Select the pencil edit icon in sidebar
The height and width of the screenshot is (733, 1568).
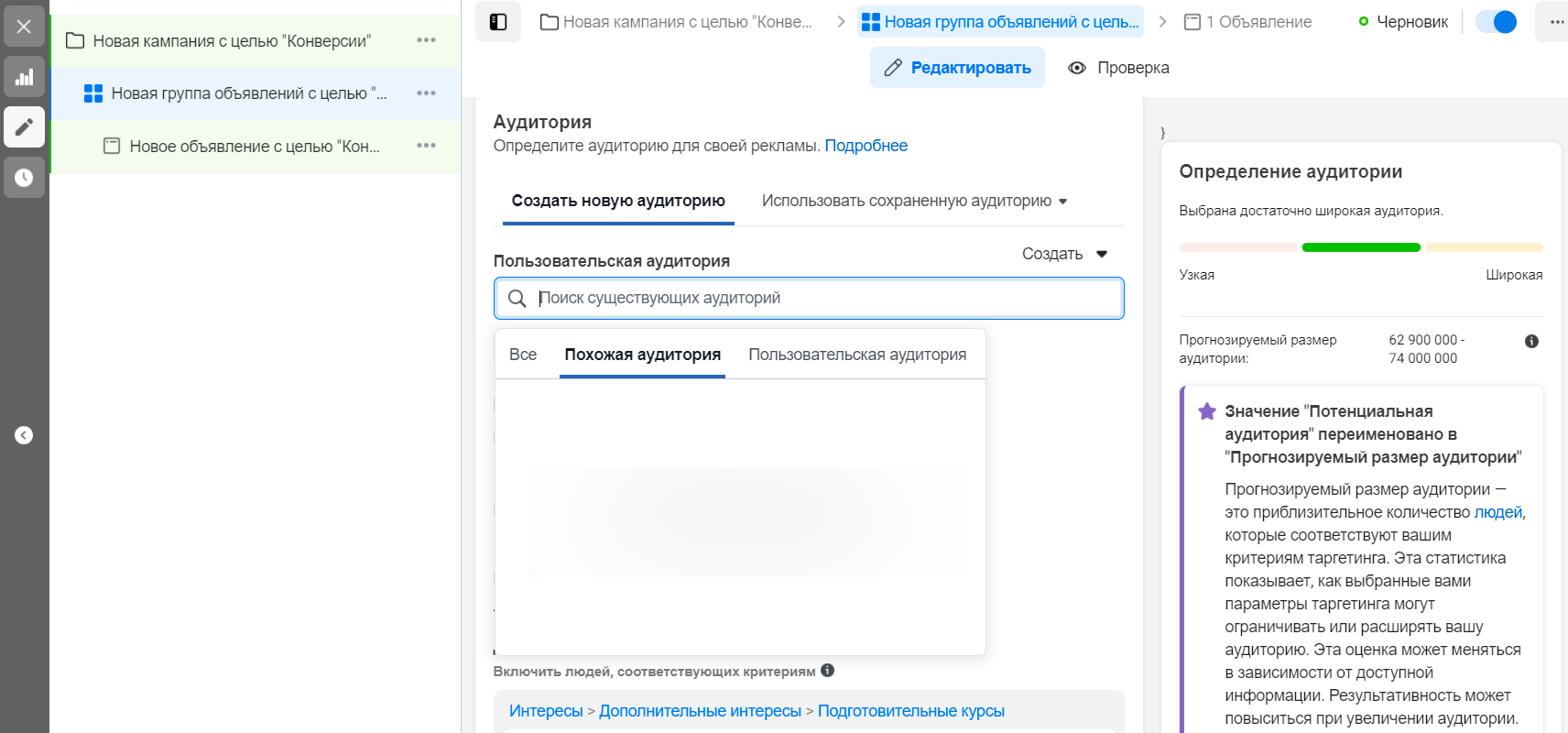point(24,126)
